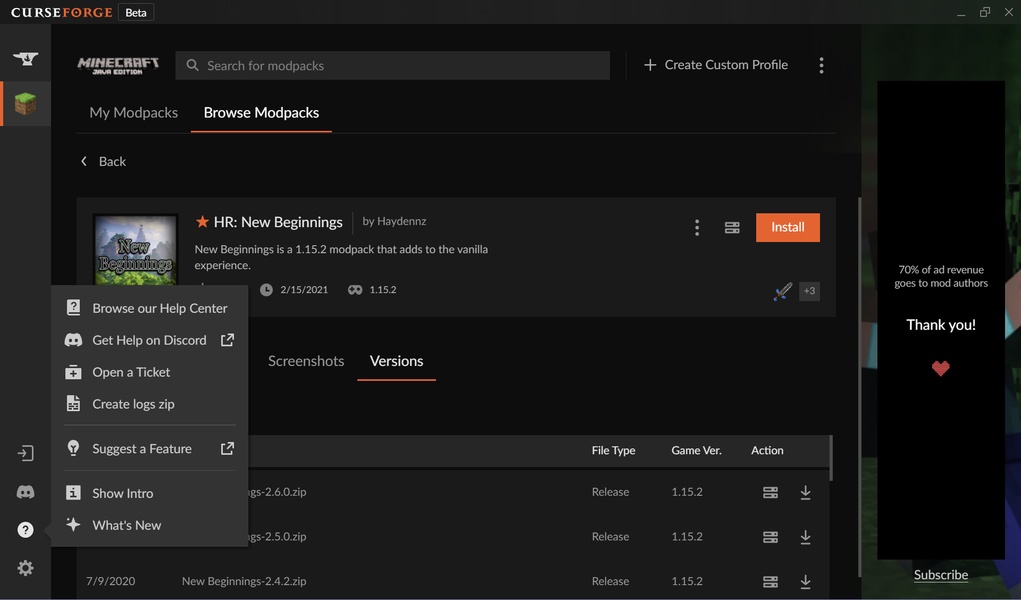Click the settings gear in the sidebar
The height and width of the screenshot is (600, 1021).
(25, 568)
